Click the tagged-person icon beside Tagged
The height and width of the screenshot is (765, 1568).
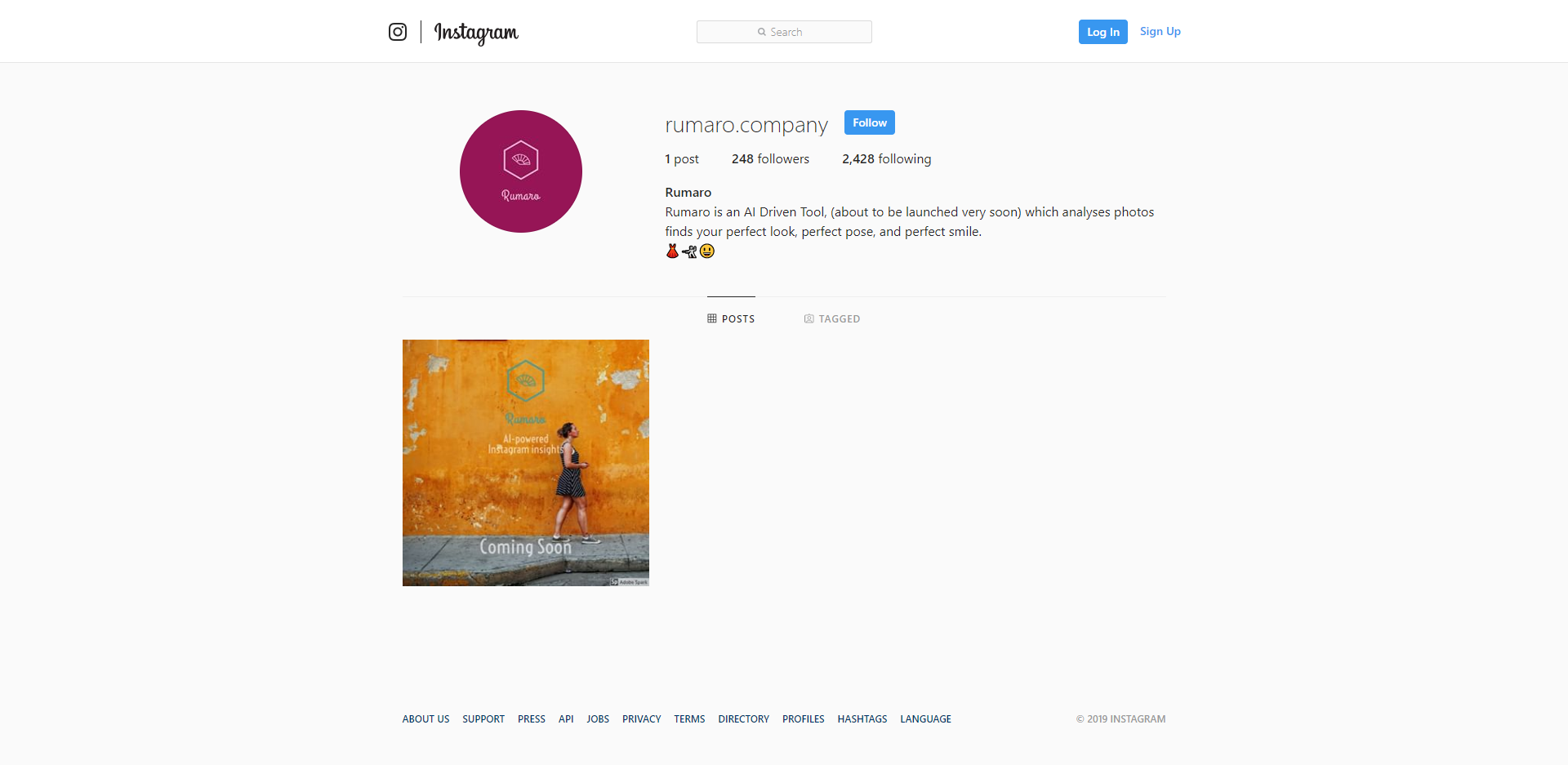[808, 318]
